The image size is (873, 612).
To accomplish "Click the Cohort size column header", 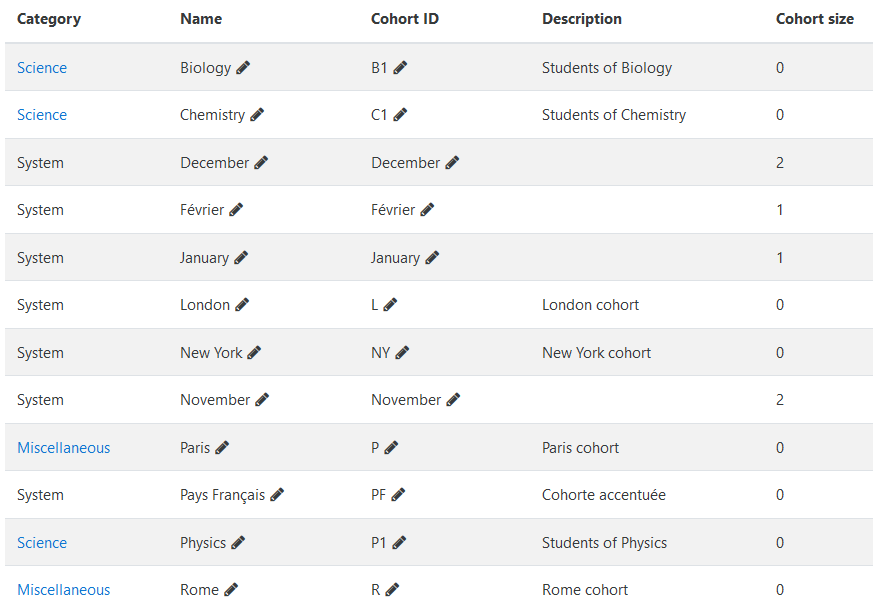I will [815, 19].
